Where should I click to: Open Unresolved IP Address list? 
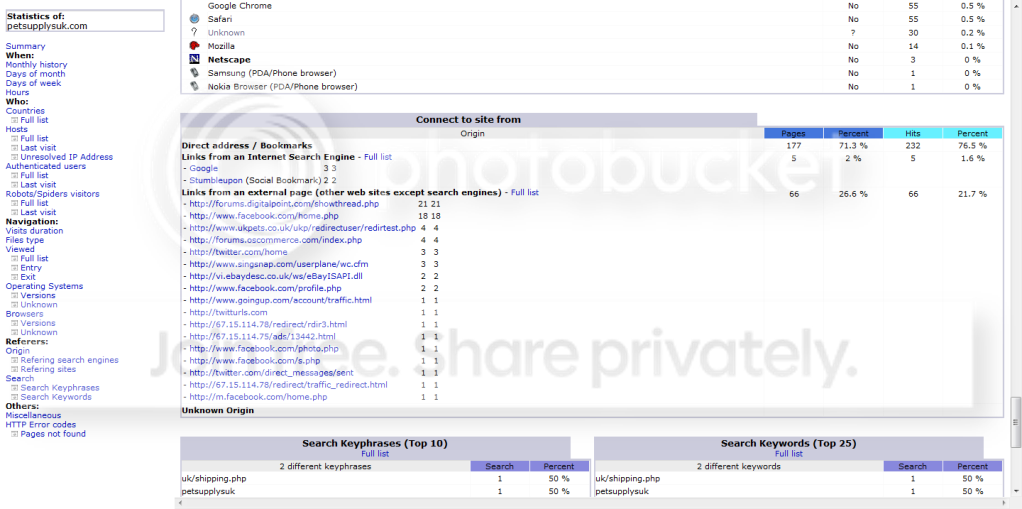tap(66, 157)
